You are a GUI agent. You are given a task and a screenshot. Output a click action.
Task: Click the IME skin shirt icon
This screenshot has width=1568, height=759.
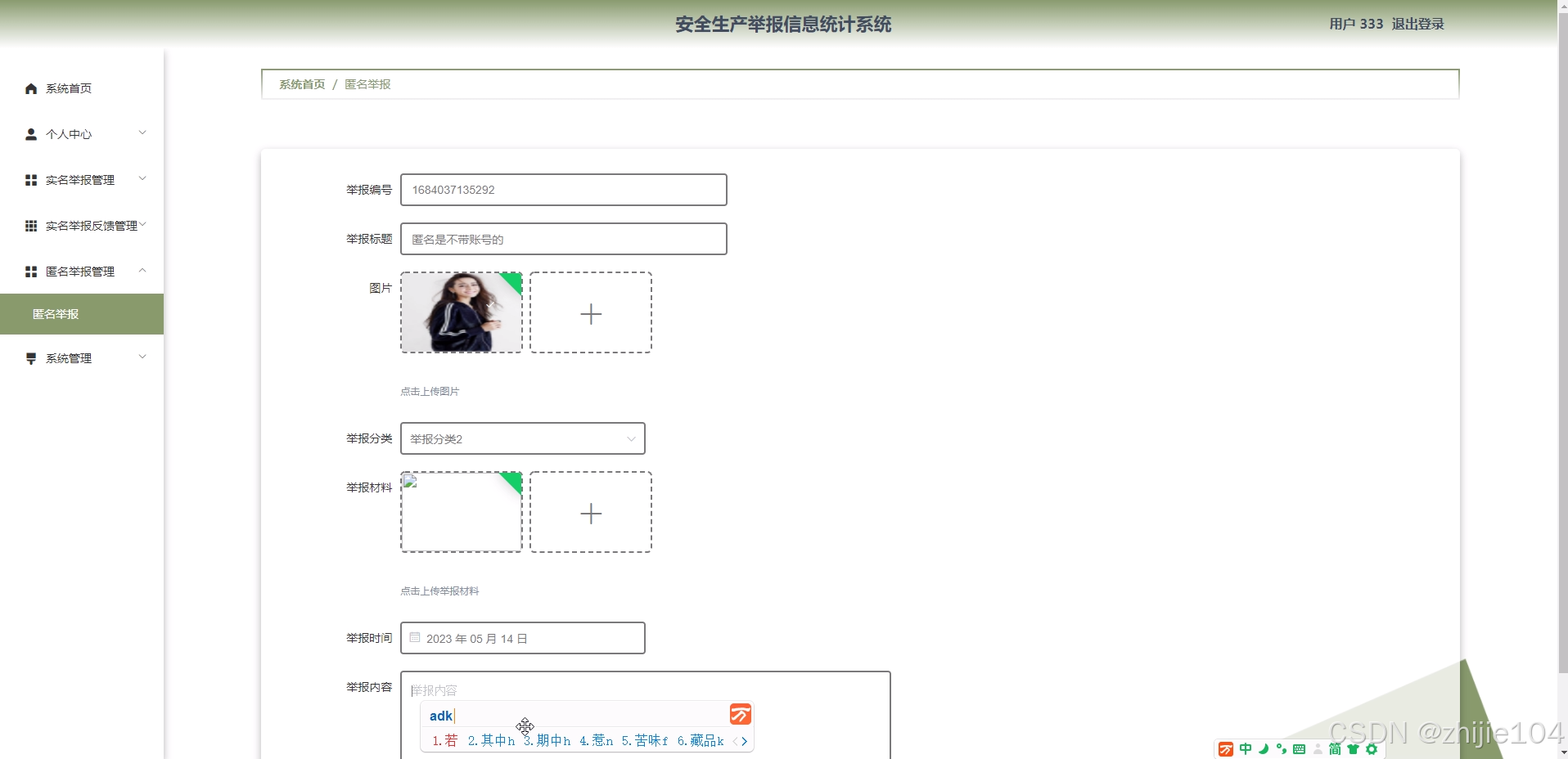[x=1353, y=749]
